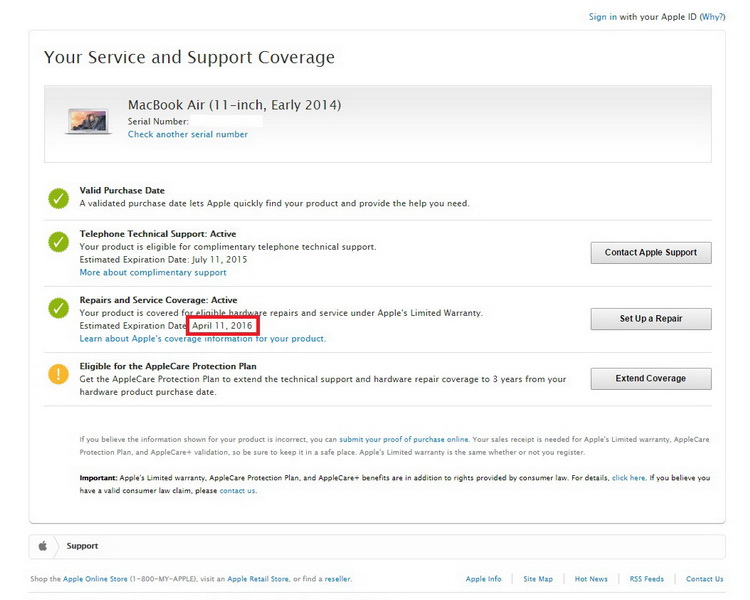This screenshot has height=600, width=750.
Task: Click the Apple logo in footer breadcrumb
Action: point(43,546)
